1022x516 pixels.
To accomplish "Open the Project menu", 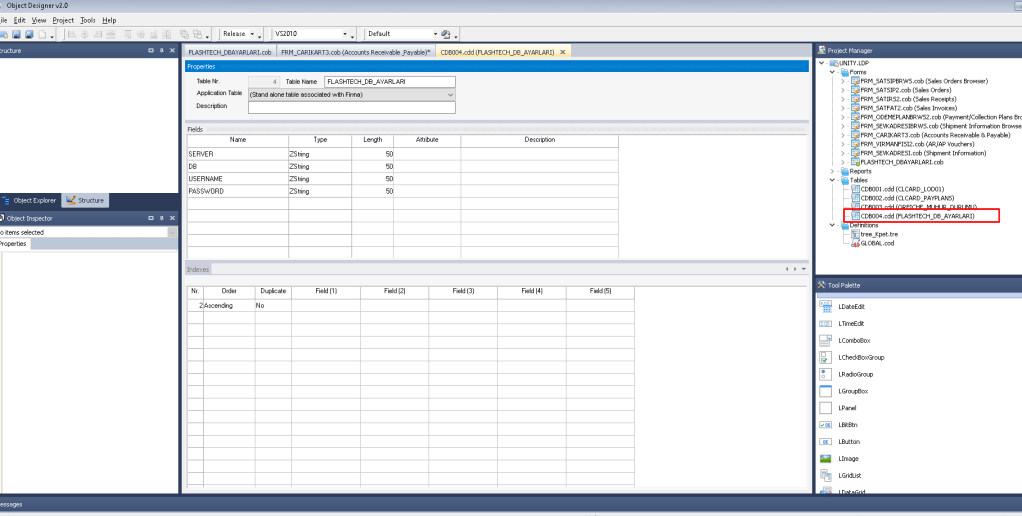I will [x=63, y=20].
